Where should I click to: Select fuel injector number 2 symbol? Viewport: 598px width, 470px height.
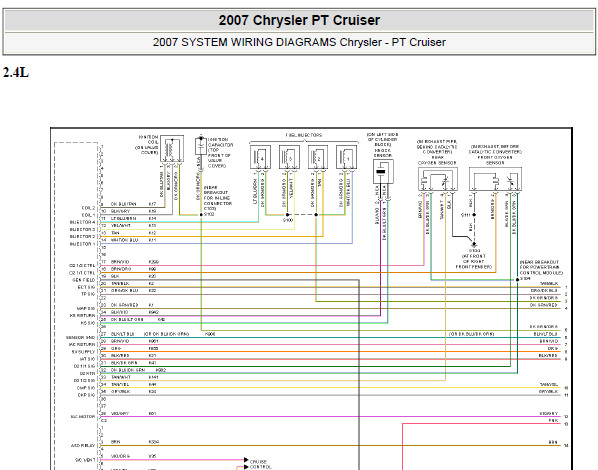(x=318, y=157)
